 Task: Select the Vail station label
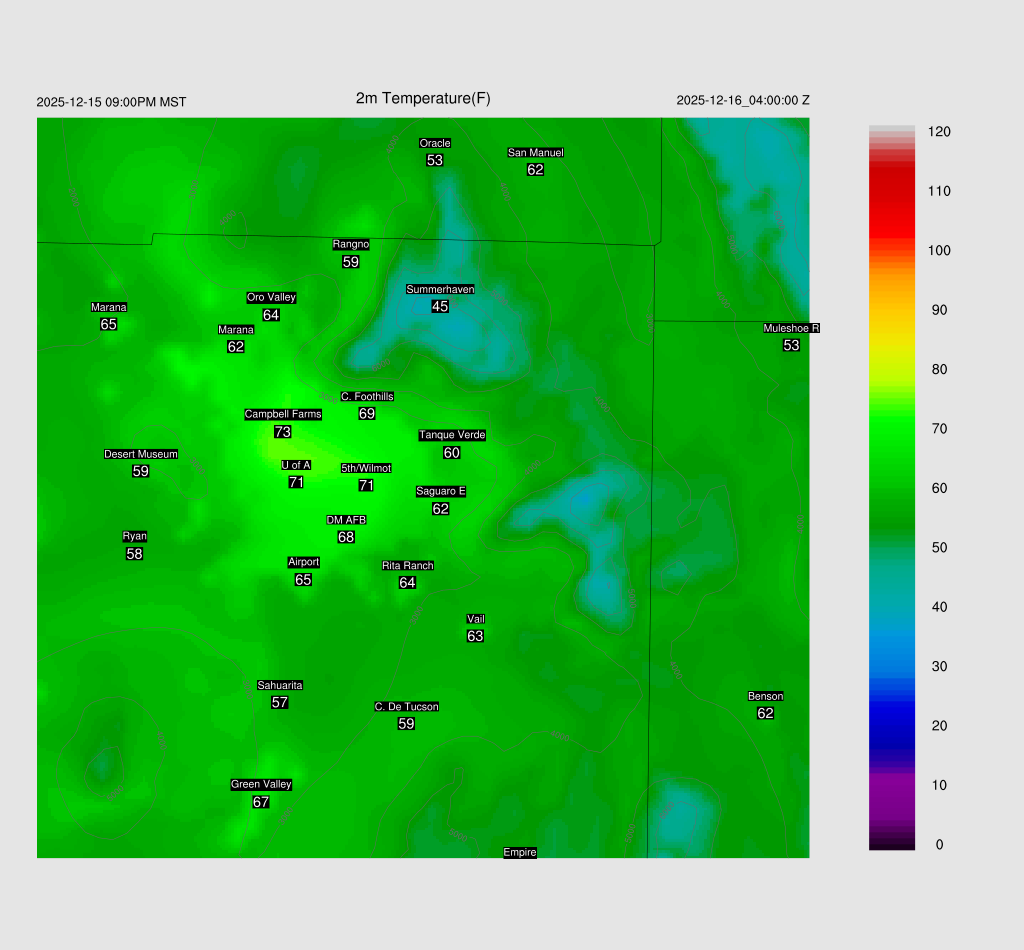(476, 619)
